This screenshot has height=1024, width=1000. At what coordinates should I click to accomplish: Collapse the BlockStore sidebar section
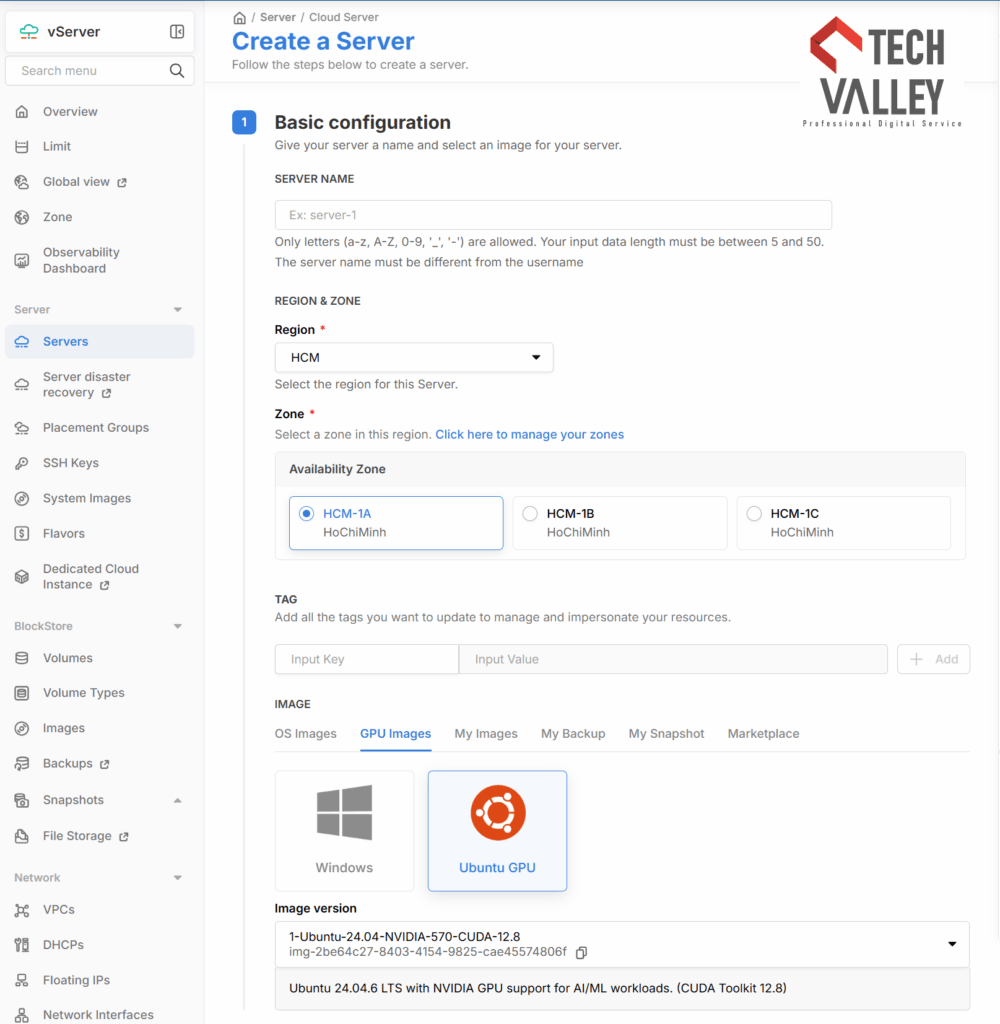click(177, 626)
